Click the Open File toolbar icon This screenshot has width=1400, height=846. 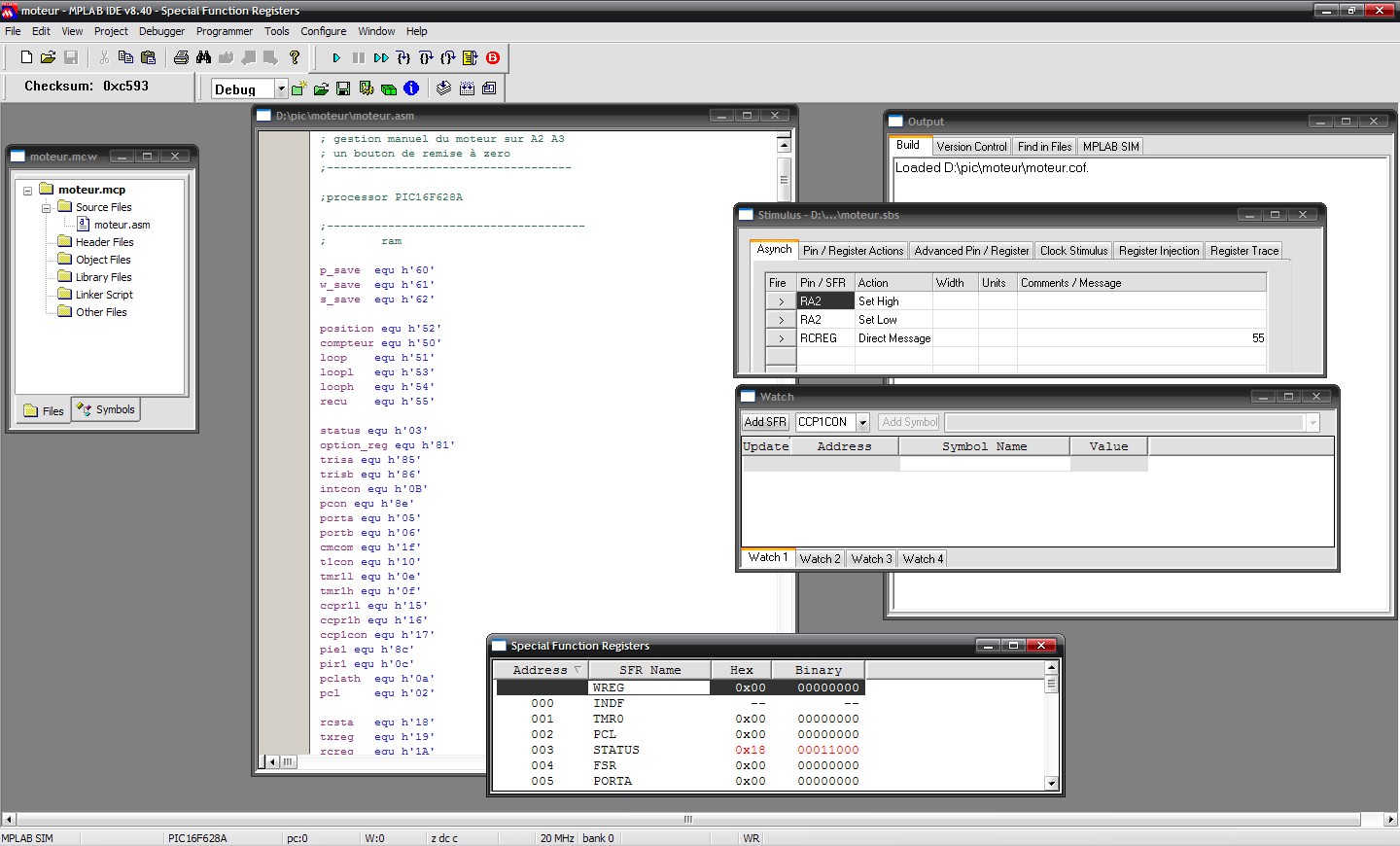point(48,58)
